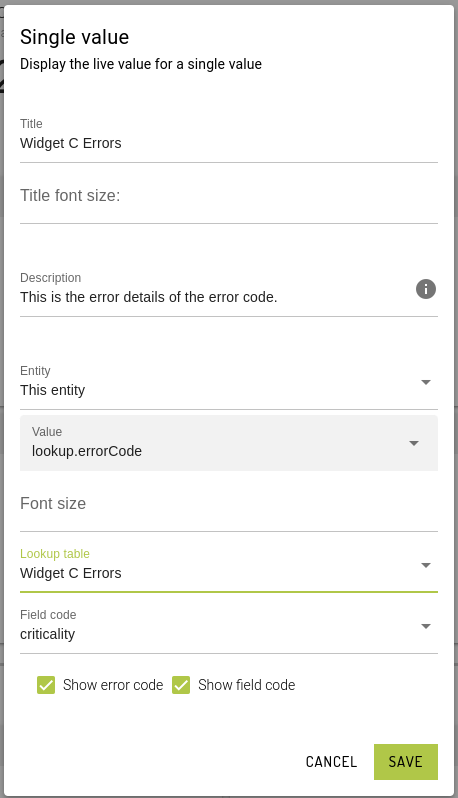Screen dimensions: 458x798
Task: Click the 'Show field code' label text
Action: pyautogui.click(x=246, y=685)
